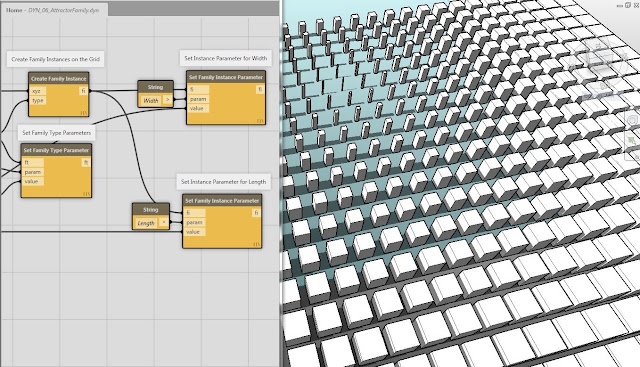Open the steering wheel on the navigation bar
This screenshot has height=367, width=640.
[633, 120]
